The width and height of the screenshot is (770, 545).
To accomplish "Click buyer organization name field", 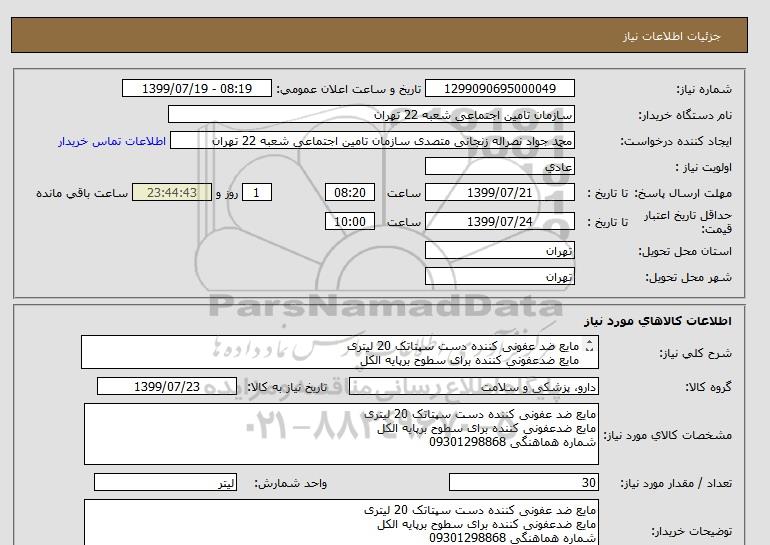I will click(x=371, y=114).
